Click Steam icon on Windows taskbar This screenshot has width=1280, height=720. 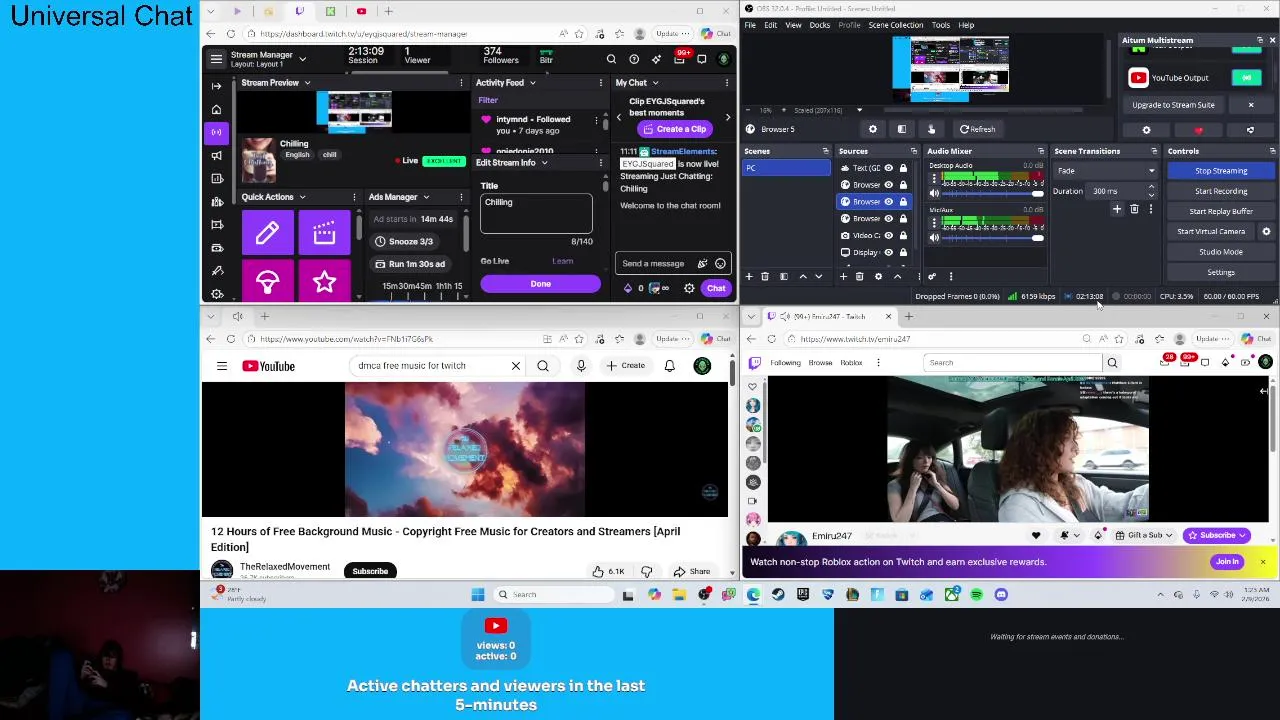[778, 595]
